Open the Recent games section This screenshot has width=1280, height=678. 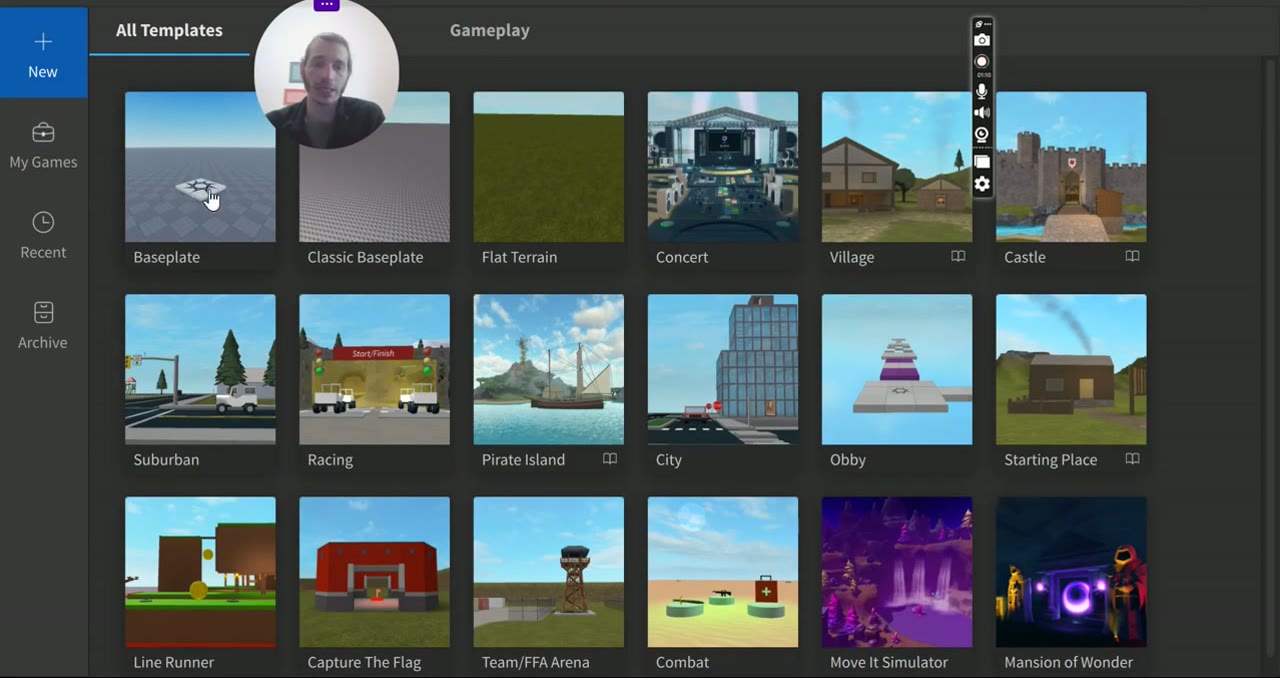click(x=43, y=236)
